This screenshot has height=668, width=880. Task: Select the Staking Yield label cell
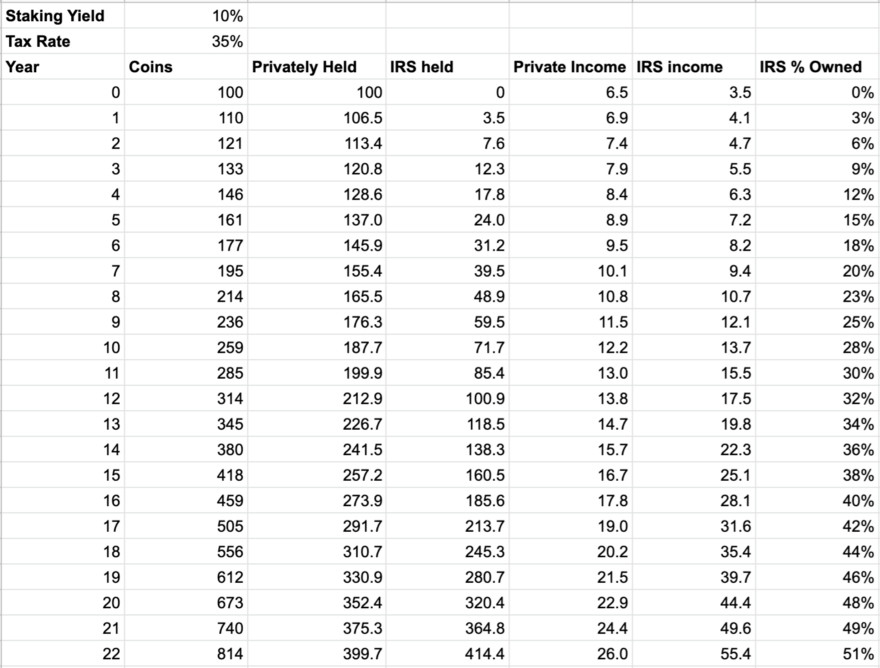(62, 16)
